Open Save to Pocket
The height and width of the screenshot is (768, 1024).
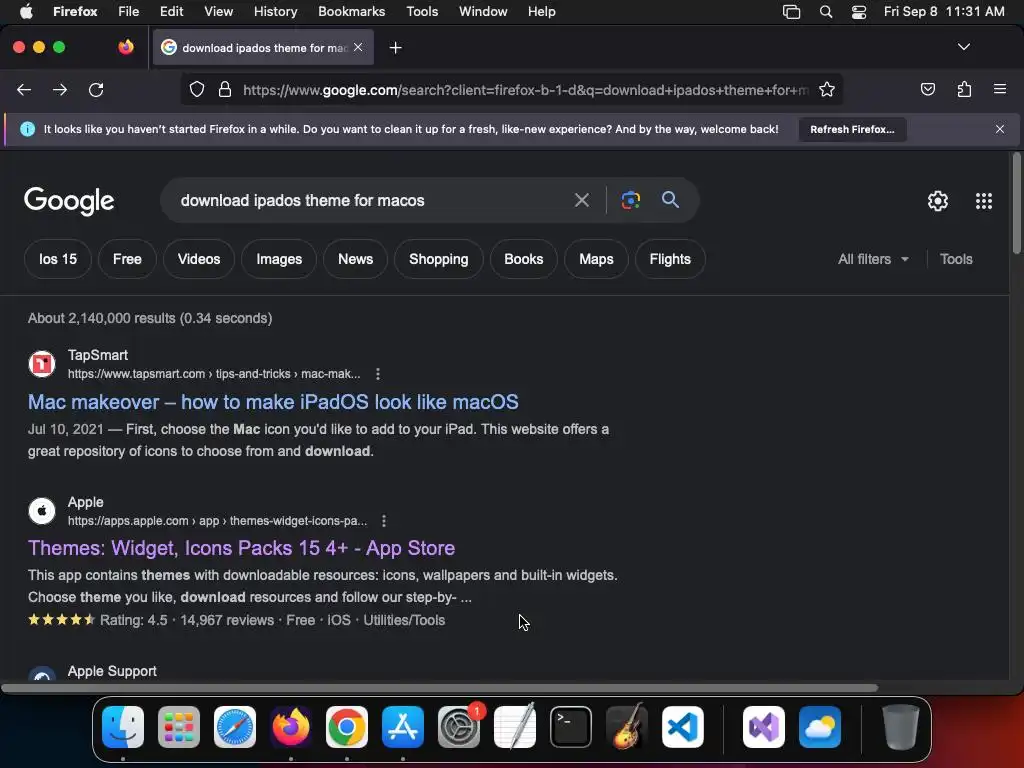927,89
